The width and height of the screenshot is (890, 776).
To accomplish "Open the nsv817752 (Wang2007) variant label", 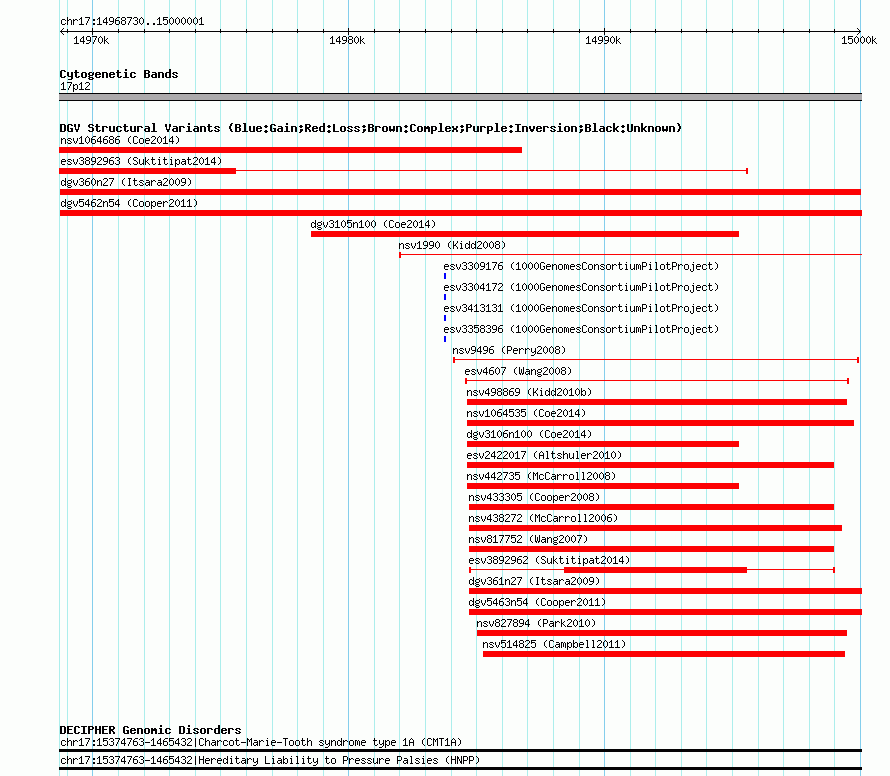I will pyautogui.click(x=528, y=539).
